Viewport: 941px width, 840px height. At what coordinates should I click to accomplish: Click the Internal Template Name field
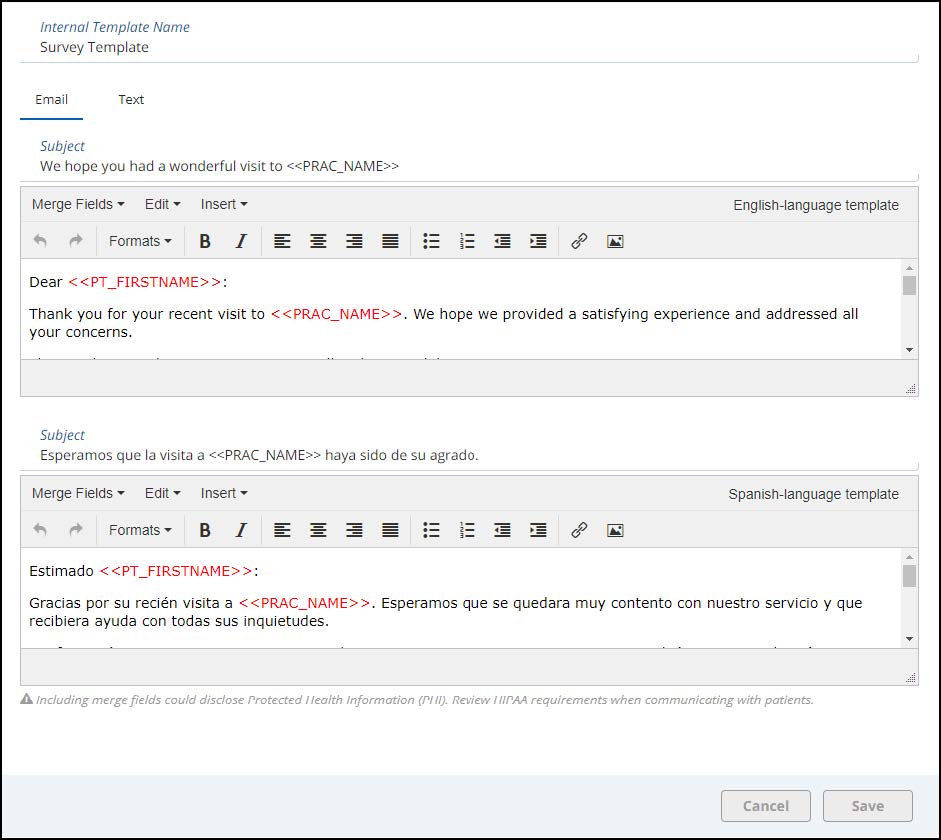468,47
